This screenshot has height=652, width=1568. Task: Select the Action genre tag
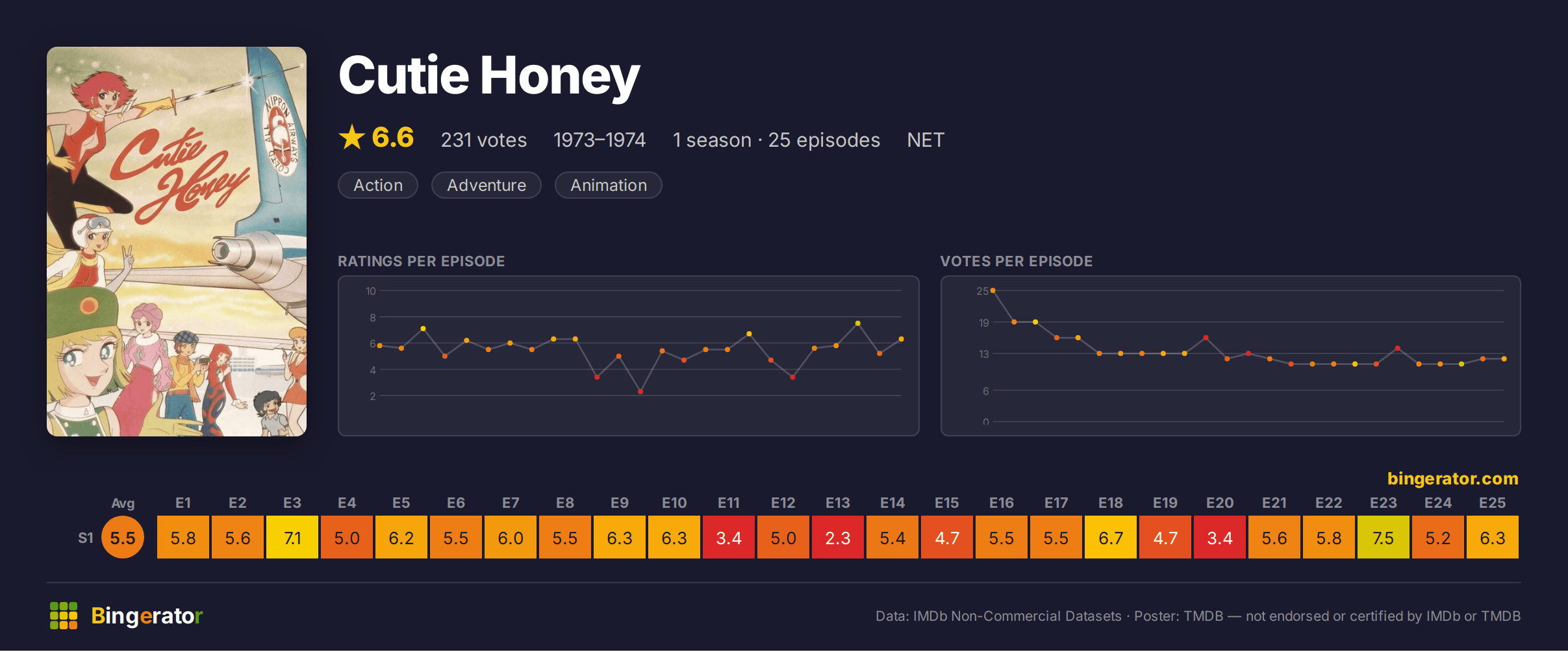pos(378,185)
